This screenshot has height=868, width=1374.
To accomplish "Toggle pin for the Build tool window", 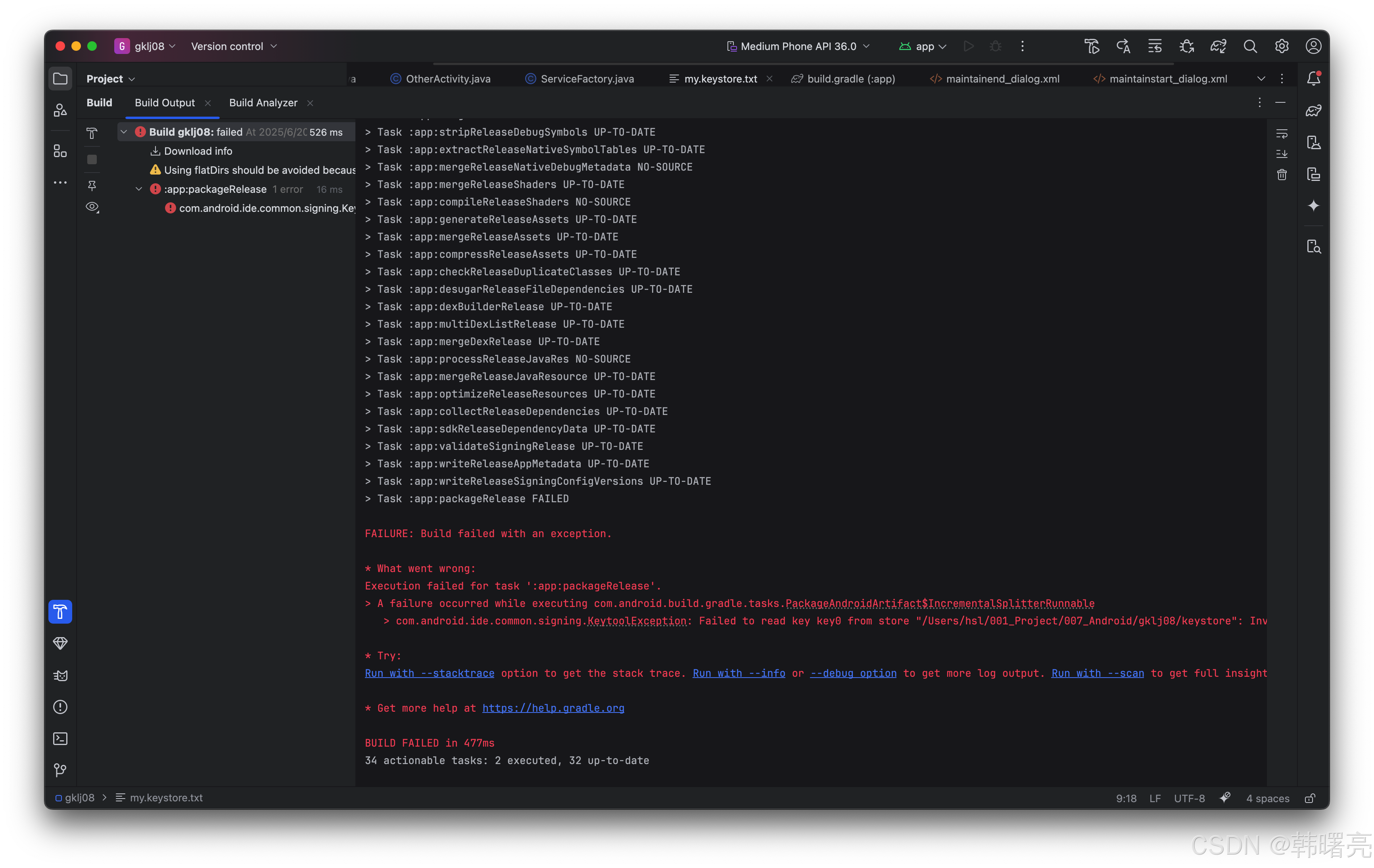I will click(92, 186).
